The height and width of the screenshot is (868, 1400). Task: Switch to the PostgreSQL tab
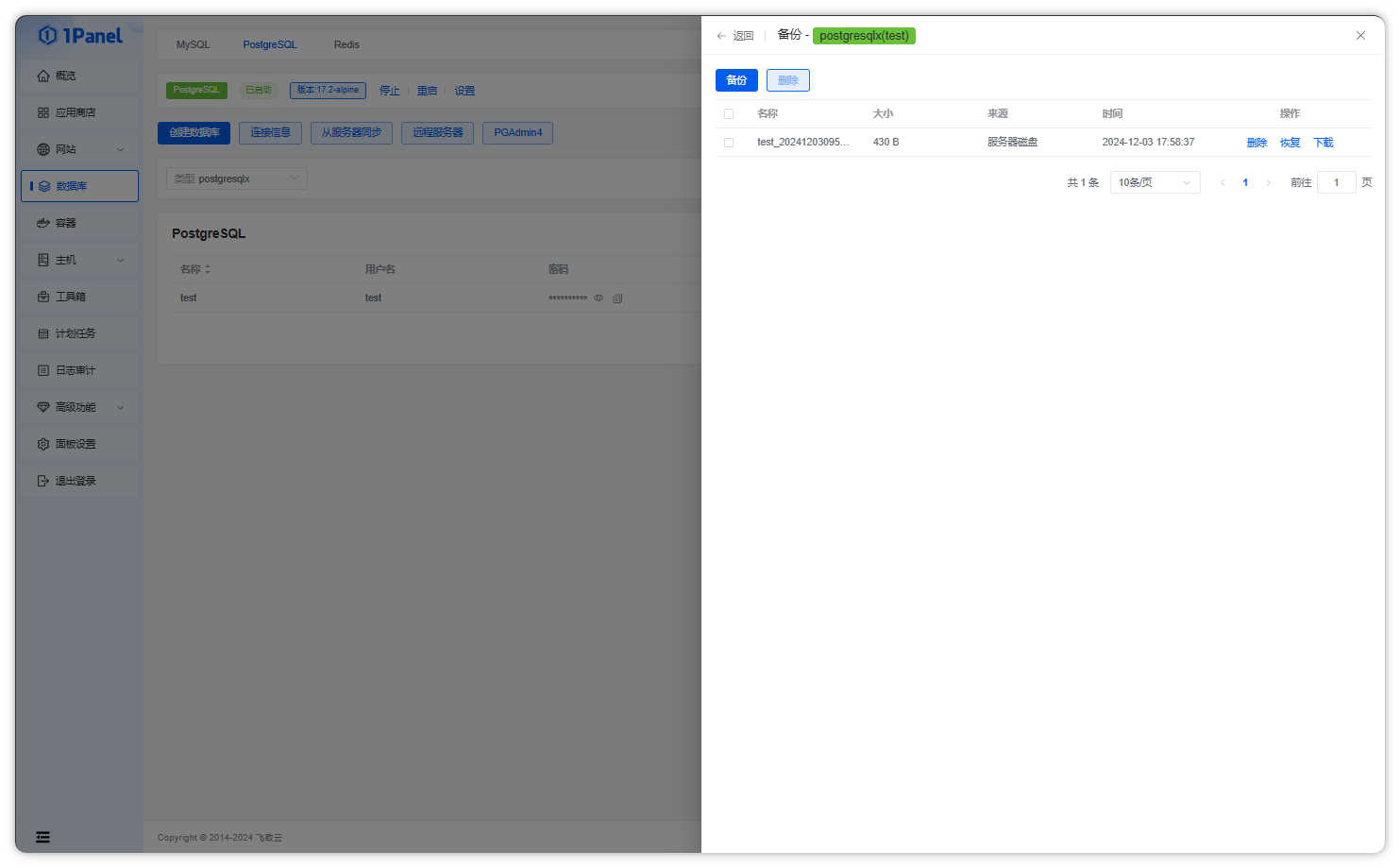click(x=270, y=44)
